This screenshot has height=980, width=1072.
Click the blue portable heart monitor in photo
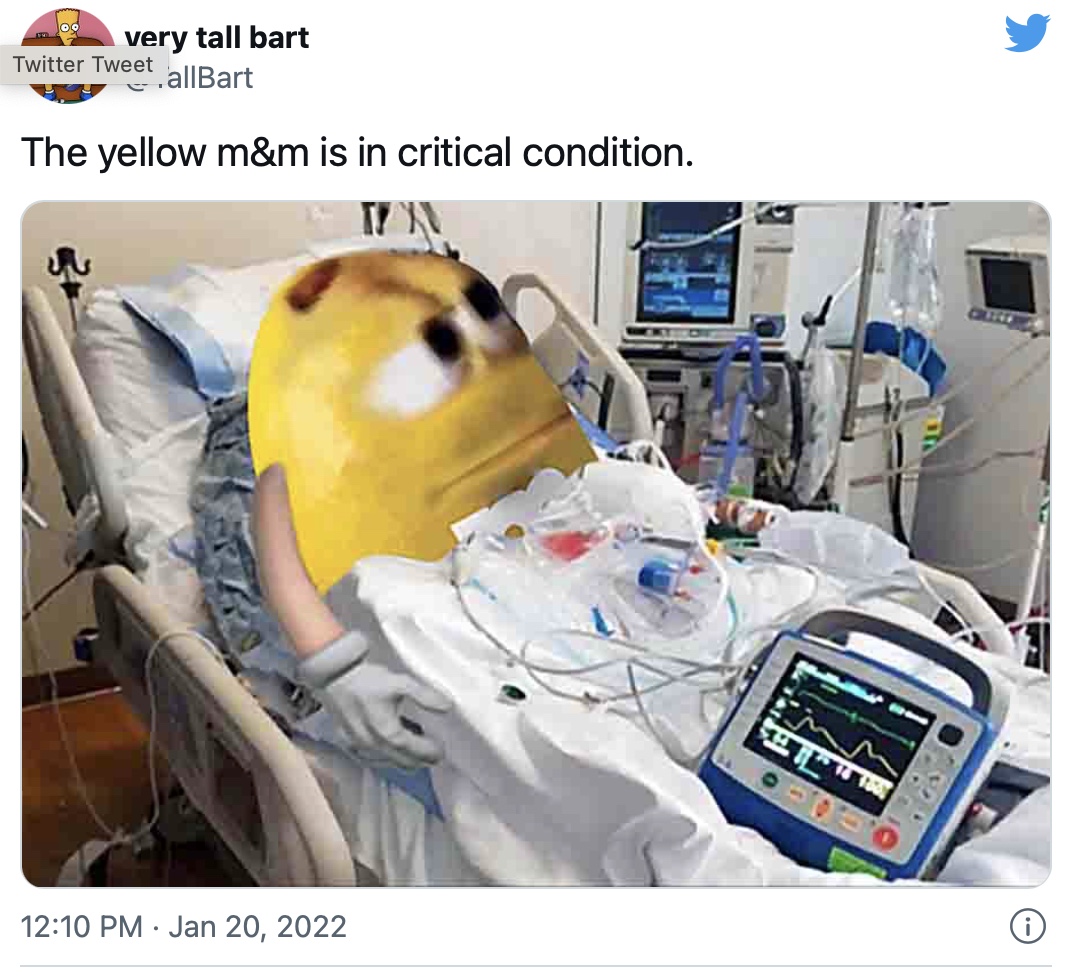(851, 739)
